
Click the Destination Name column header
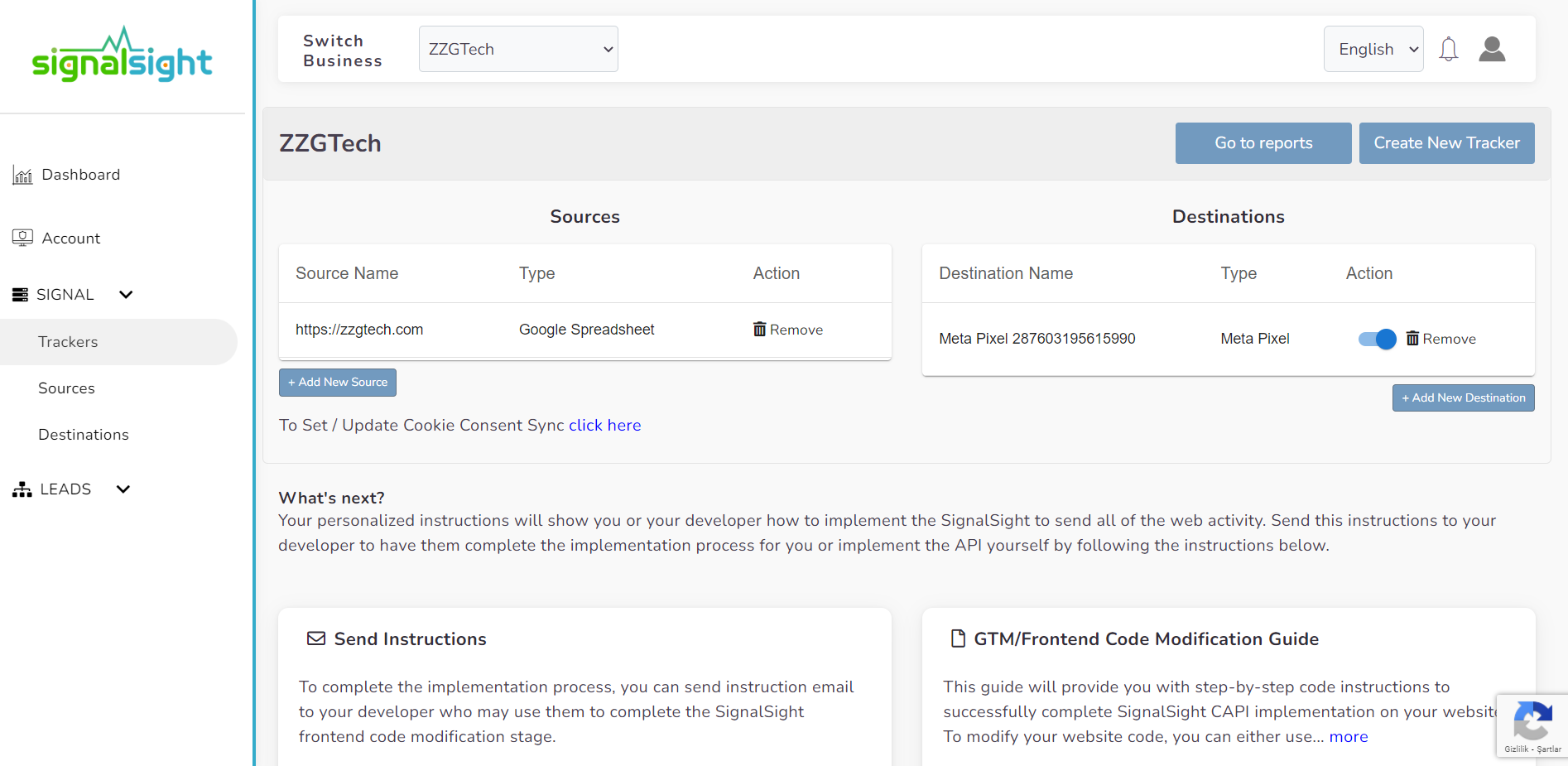[1006, 273]
